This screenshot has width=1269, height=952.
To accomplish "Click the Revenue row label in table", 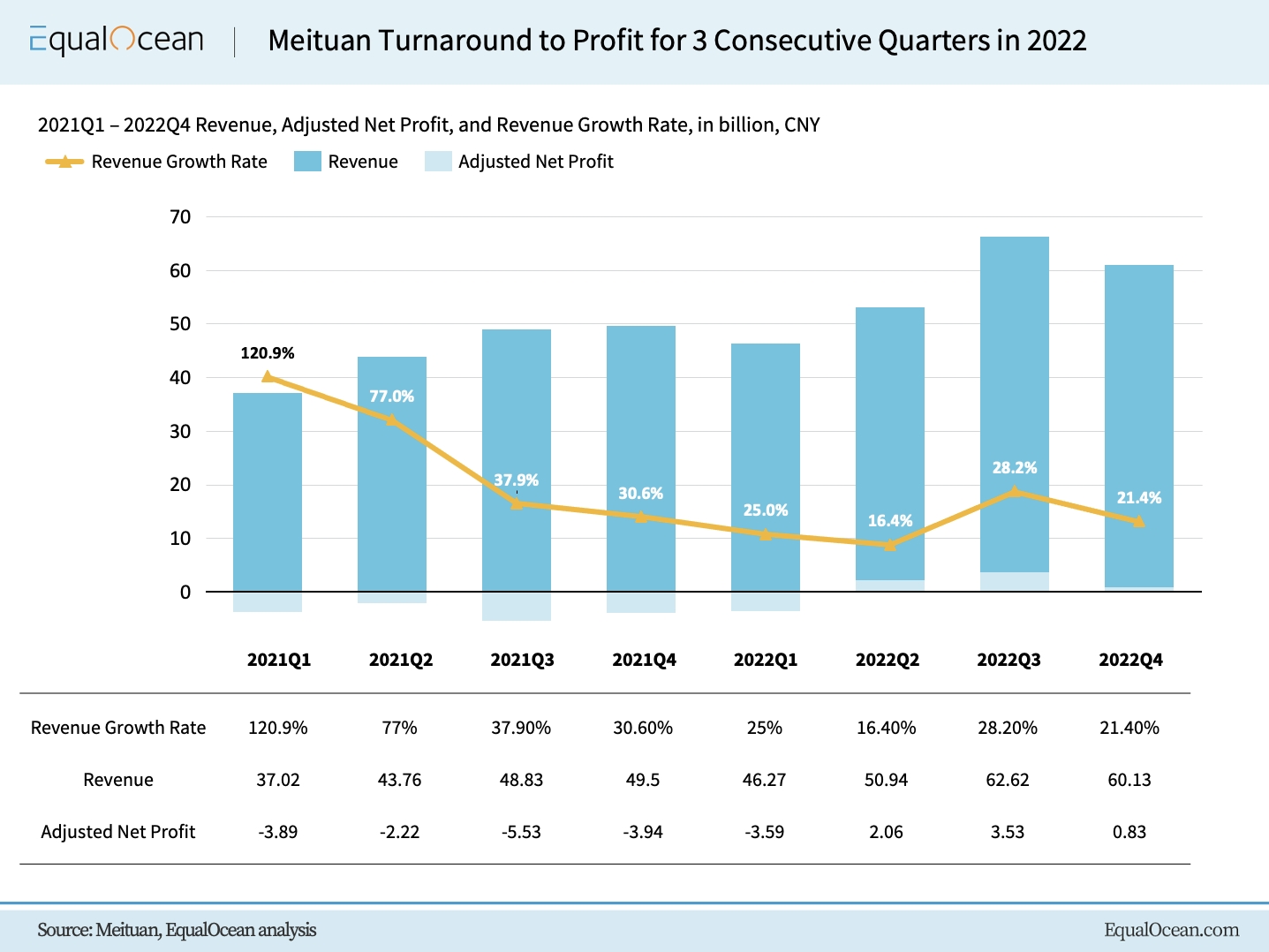I will coord(118,780).
